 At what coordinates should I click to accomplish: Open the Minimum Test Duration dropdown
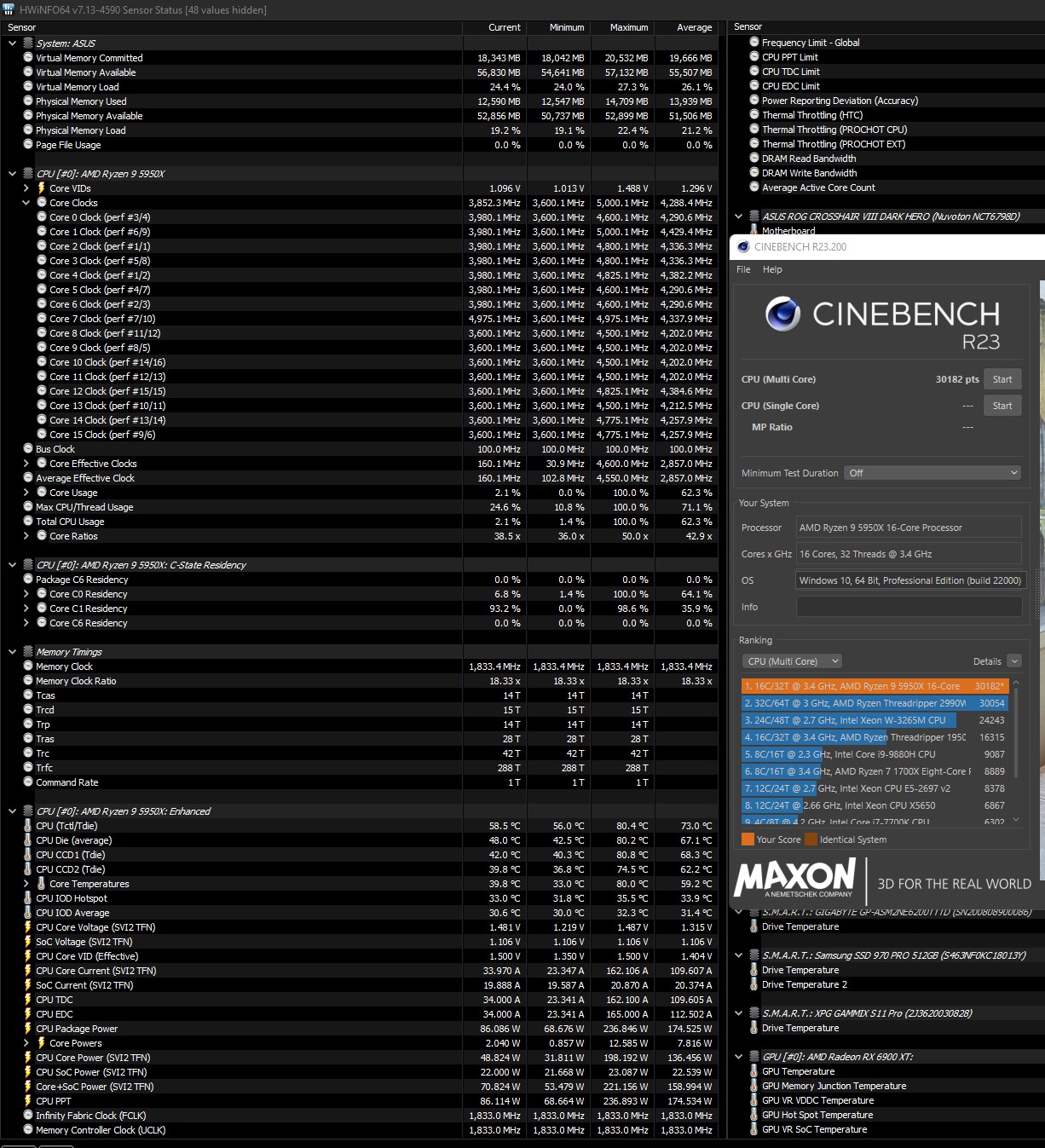(932, 473)
